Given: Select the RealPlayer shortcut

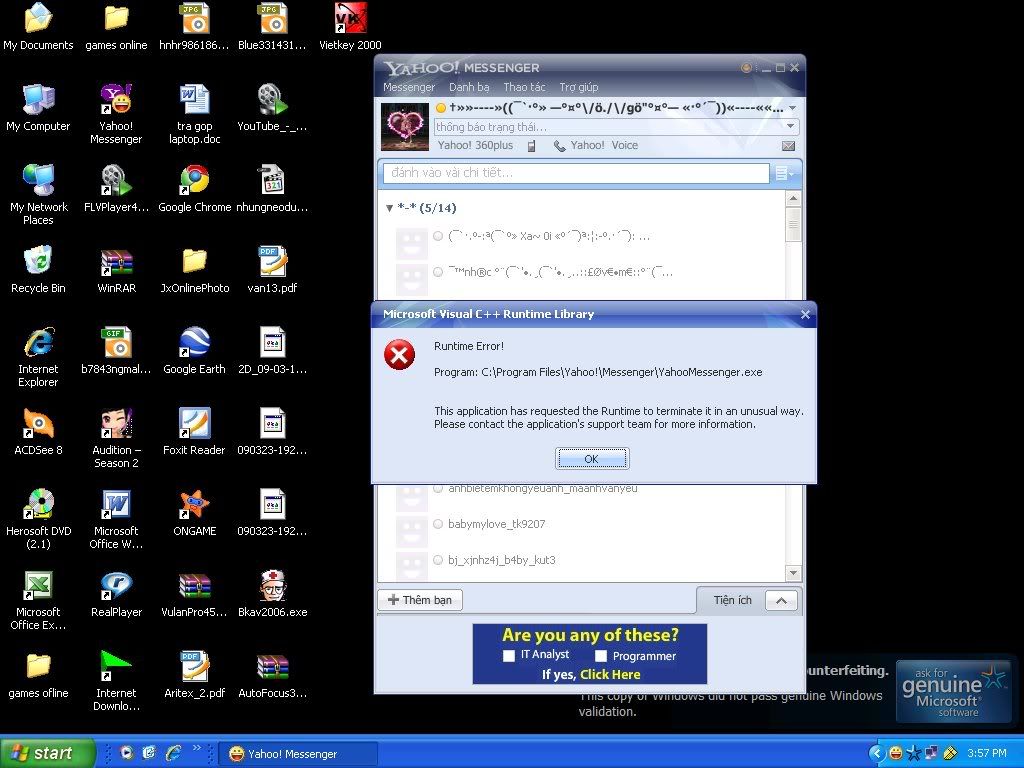Looking at the screenshot, I should [x=116, y=594].
